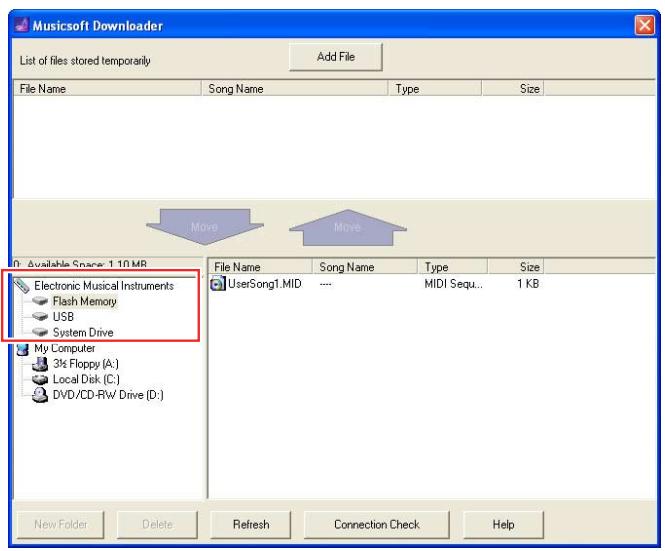
Task: Click the greyed-out Delete button
Action: (x=157, y=524)
